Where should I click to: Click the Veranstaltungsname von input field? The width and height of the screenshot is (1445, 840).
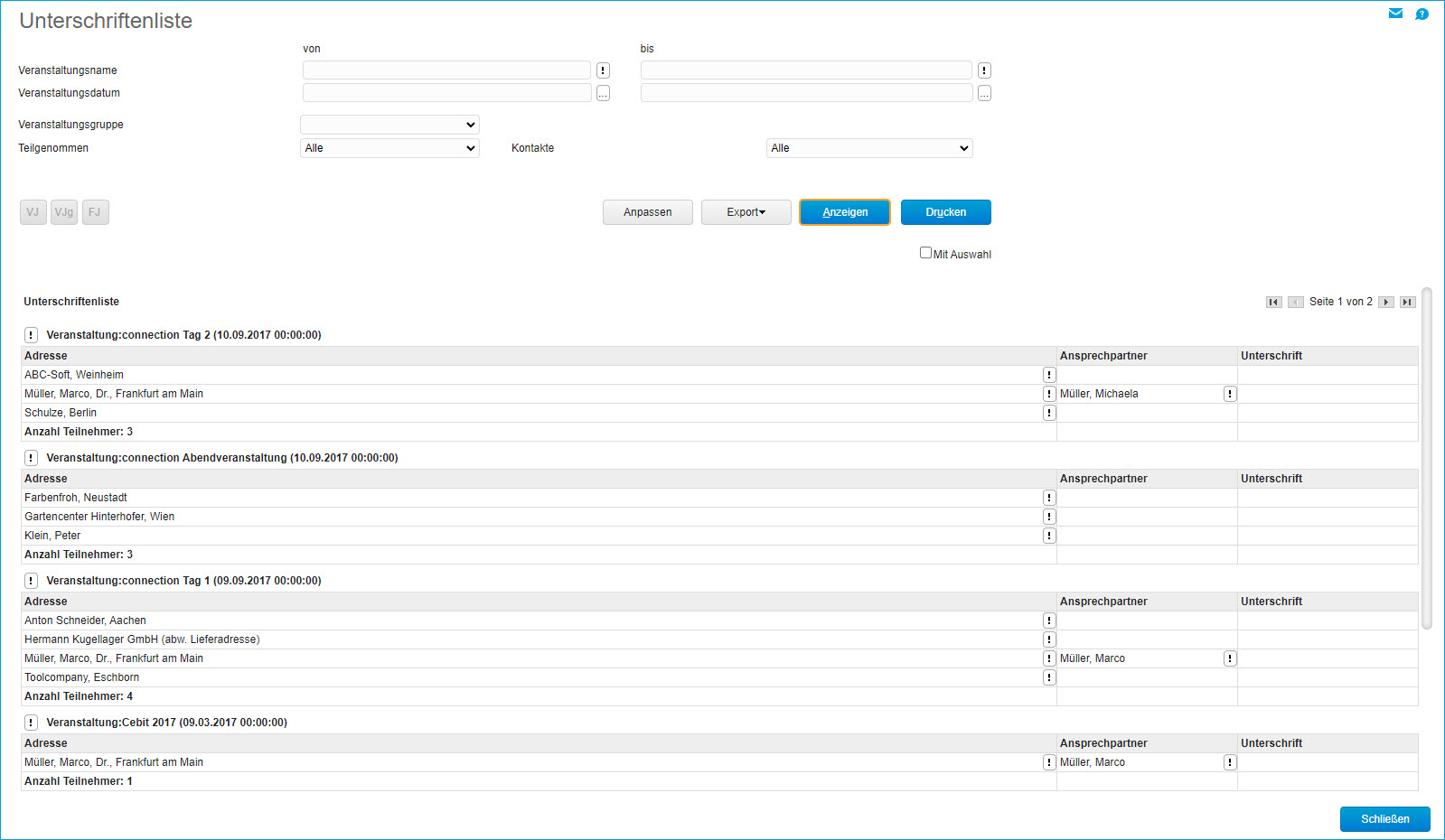tap(446, 70)
